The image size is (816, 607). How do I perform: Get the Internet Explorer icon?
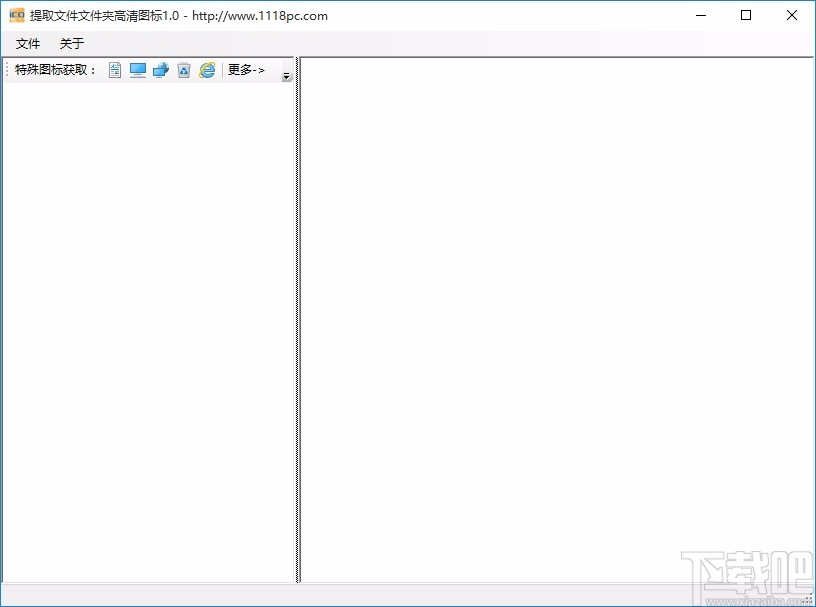click(207, 70)
